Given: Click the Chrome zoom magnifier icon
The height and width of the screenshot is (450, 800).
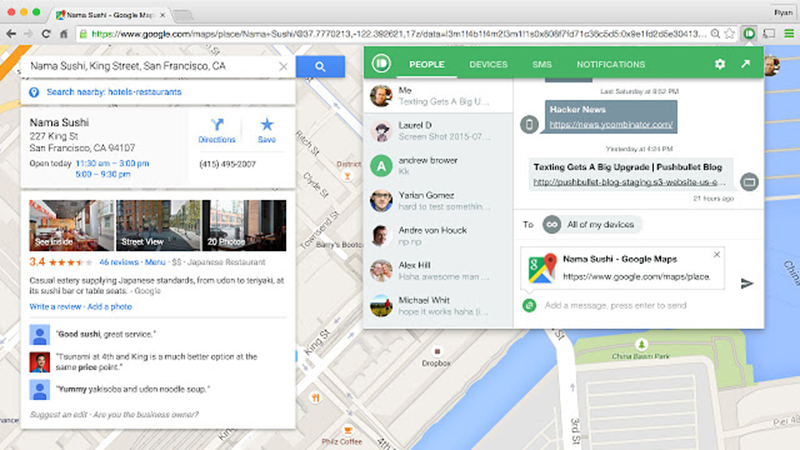Looking at the screenshot, I should 715,34.
